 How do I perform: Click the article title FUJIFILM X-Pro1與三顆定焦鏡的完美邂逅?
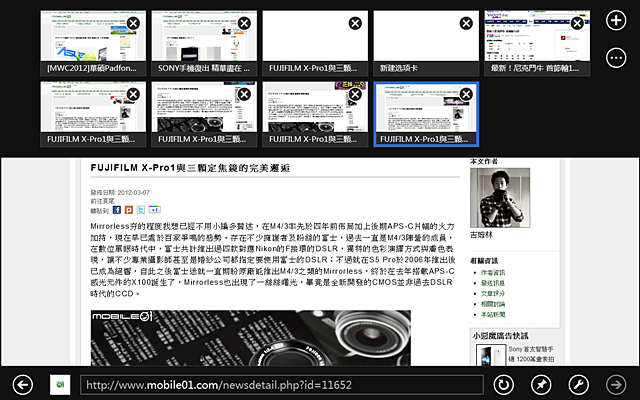(x=190, y=168)
